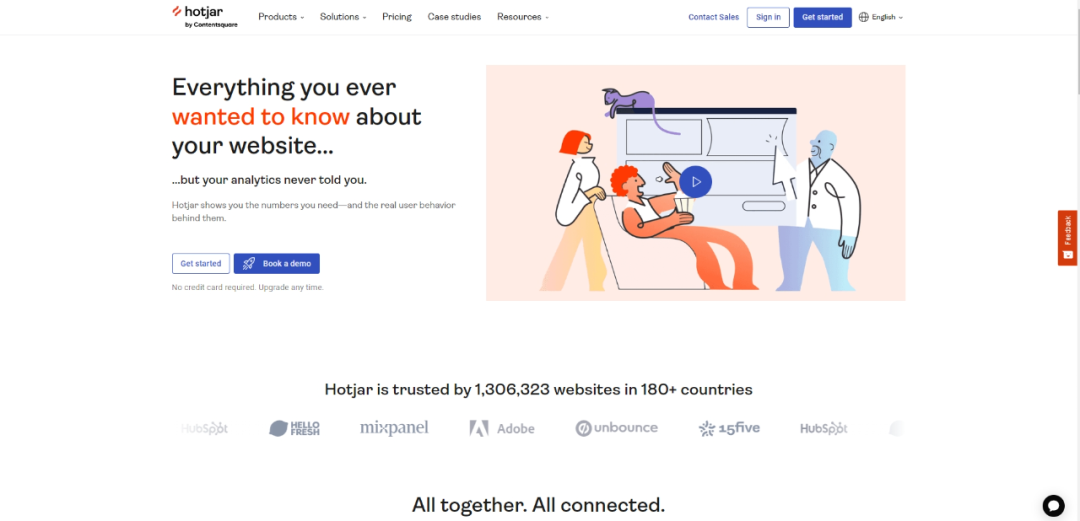Click 'No credit card required' text
The width and height of the screenshot is (1080, 521).
click(x=213, y=287)
